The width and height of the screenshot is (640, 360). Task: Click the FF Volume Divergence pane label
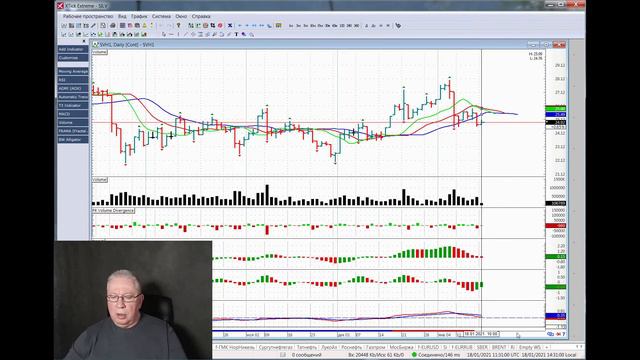113,211
